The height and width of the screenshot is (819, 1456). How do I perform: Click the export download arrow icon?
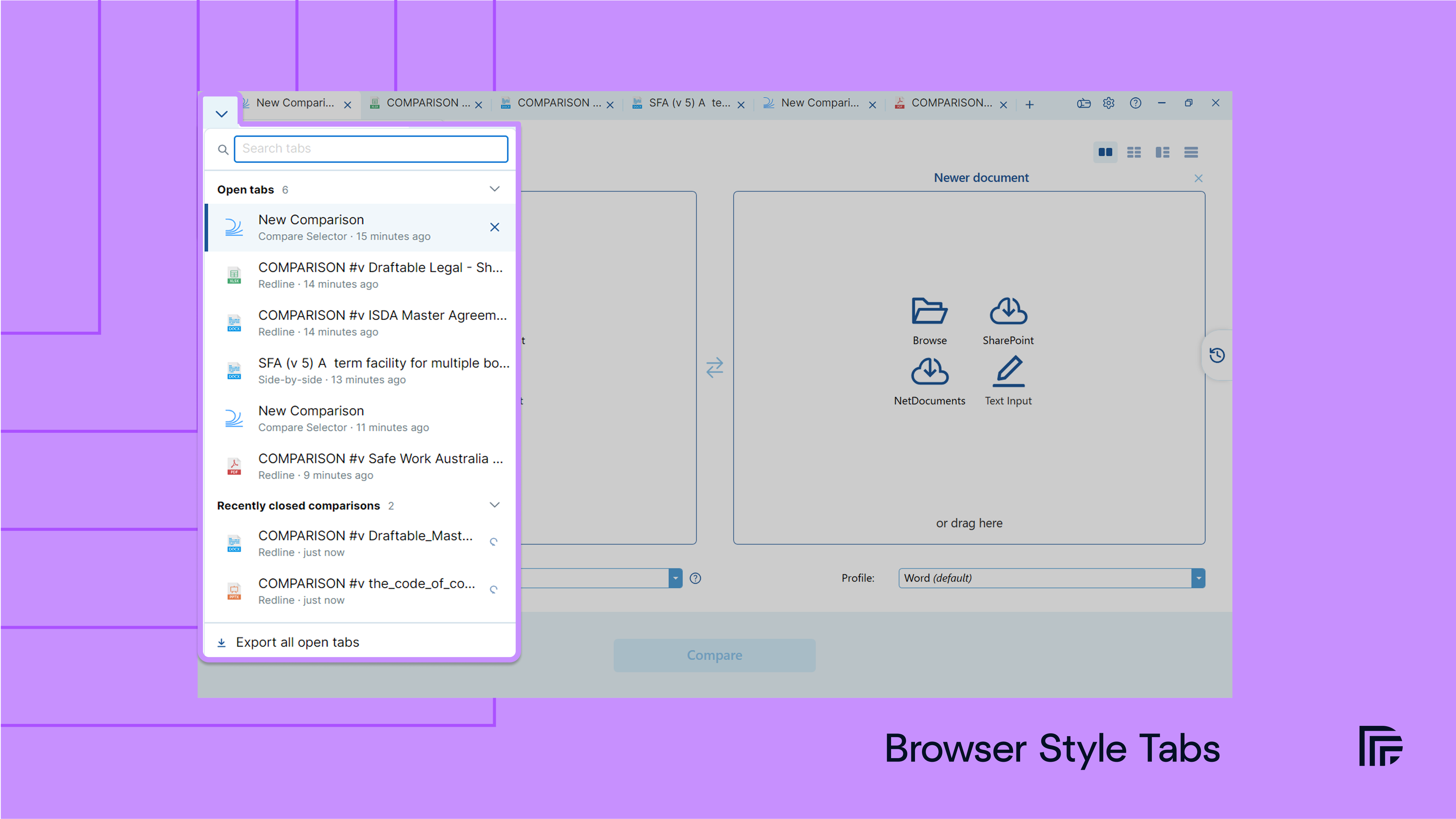[x=222, y=643]
